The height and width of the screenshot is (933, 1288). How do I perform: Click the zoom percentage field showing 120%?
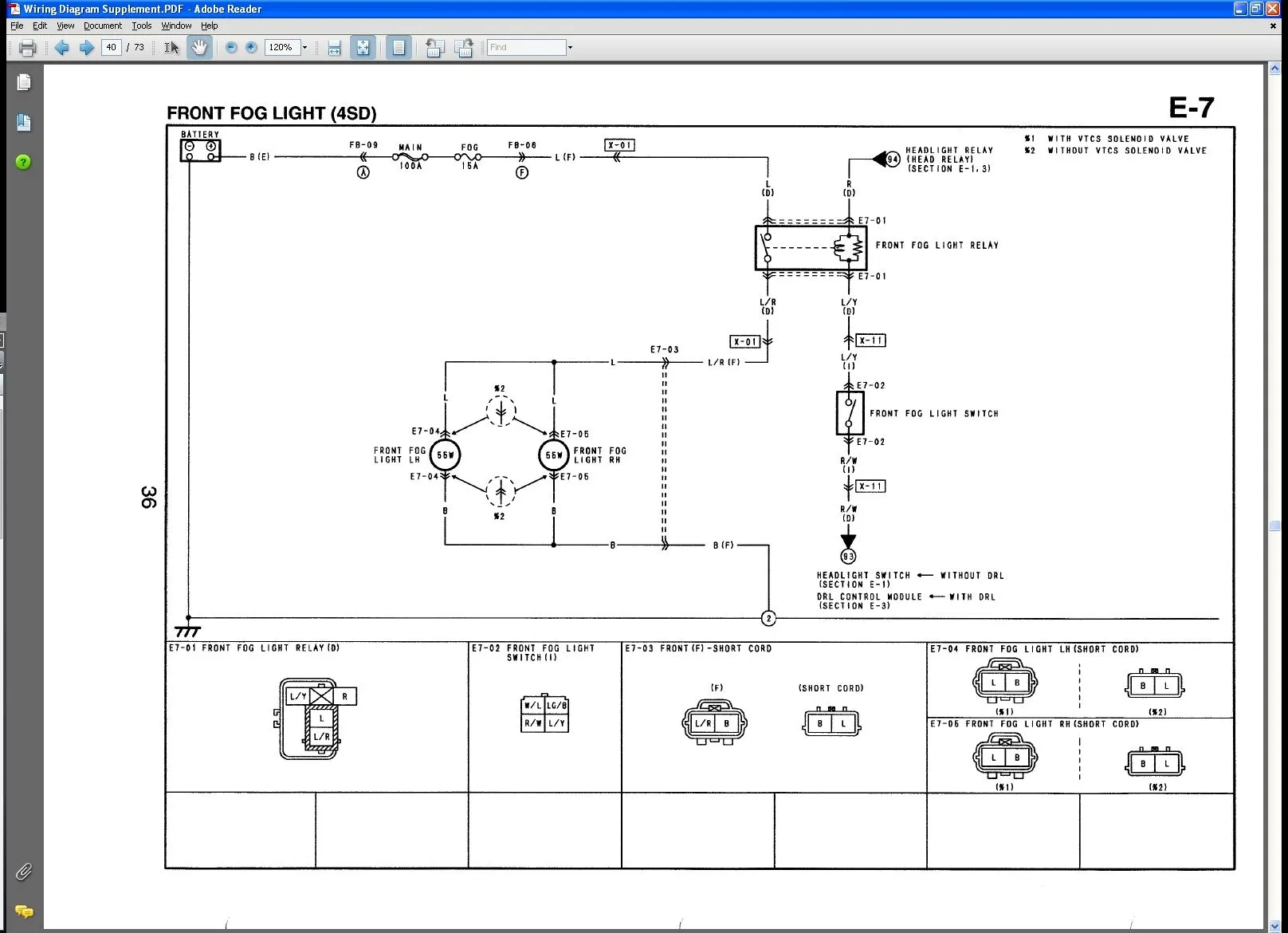[281, 47]
